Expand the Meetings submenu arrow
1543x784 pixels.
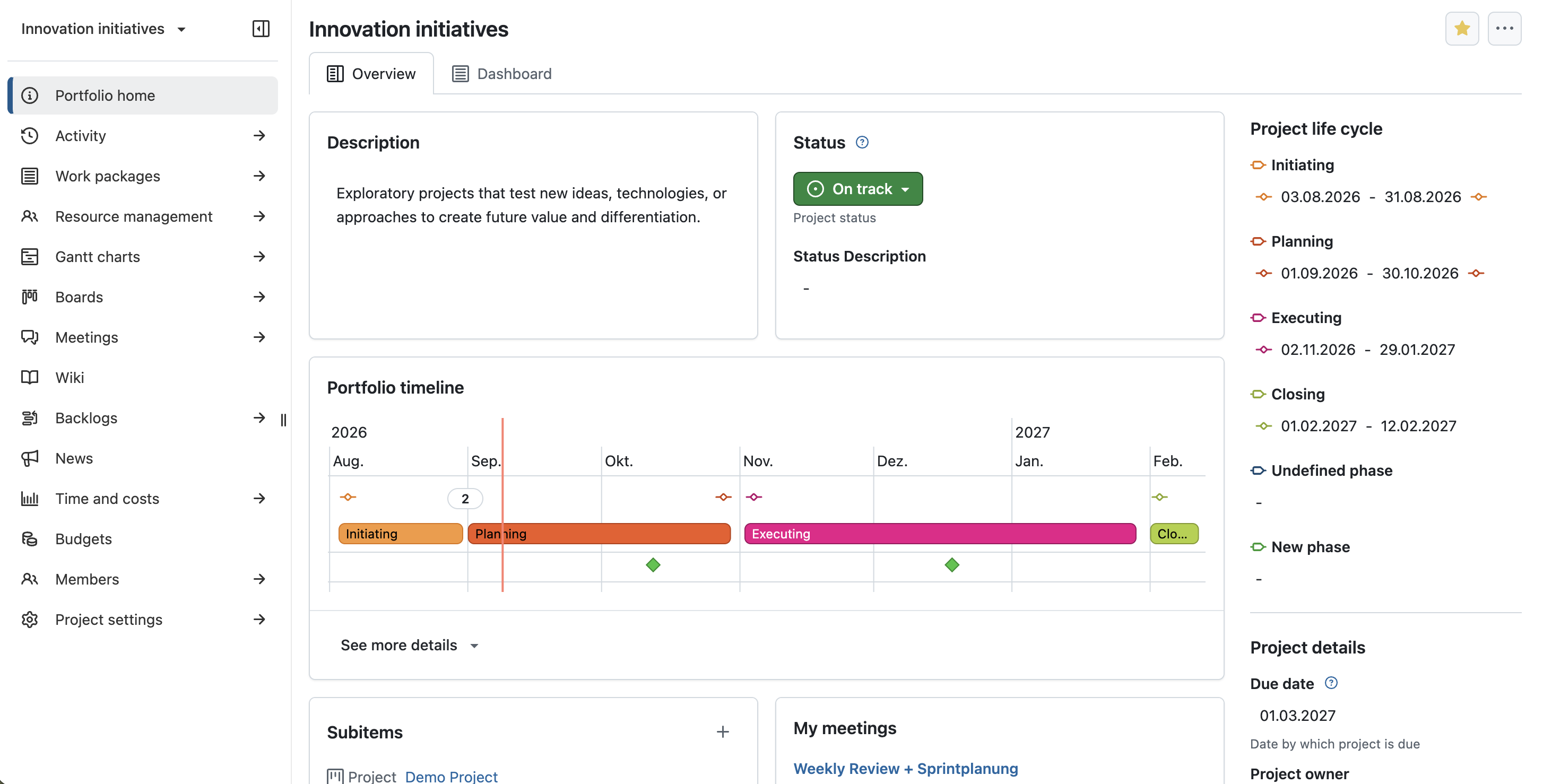[259, 337]
